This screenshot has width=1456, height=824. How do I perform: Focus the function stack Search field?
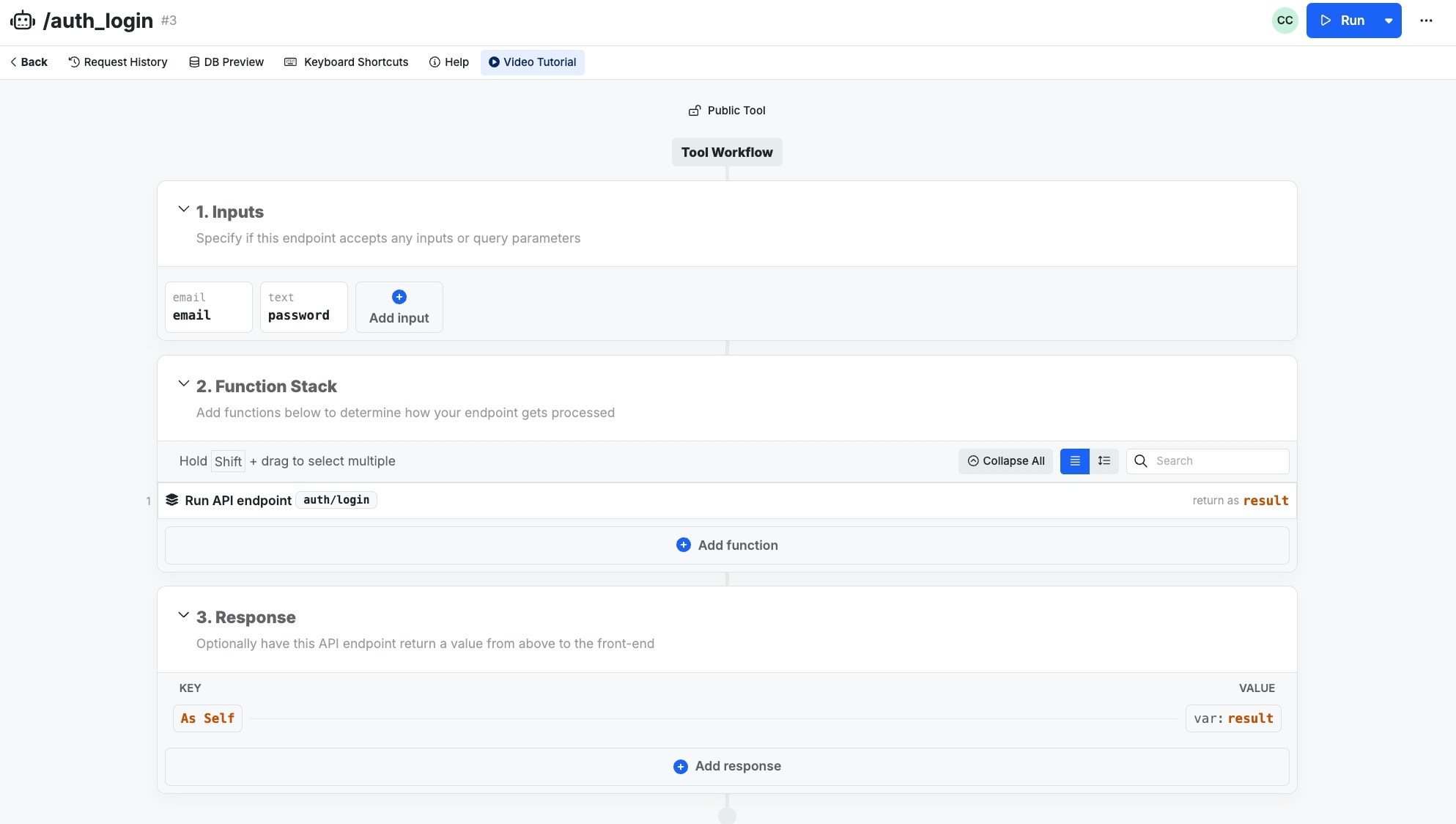click(1216, 461)
